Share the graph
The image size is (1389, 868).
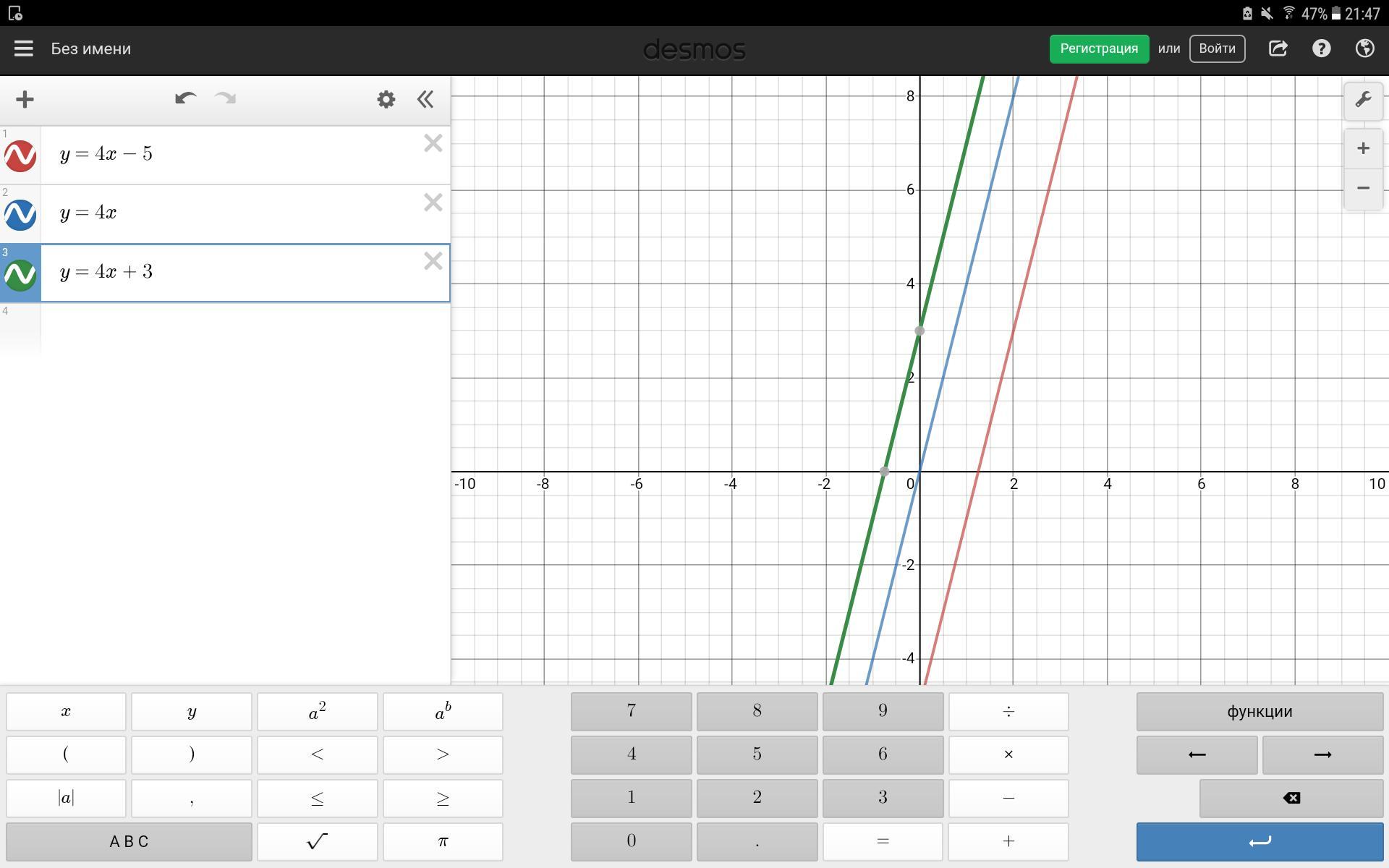click(1278, 48)
